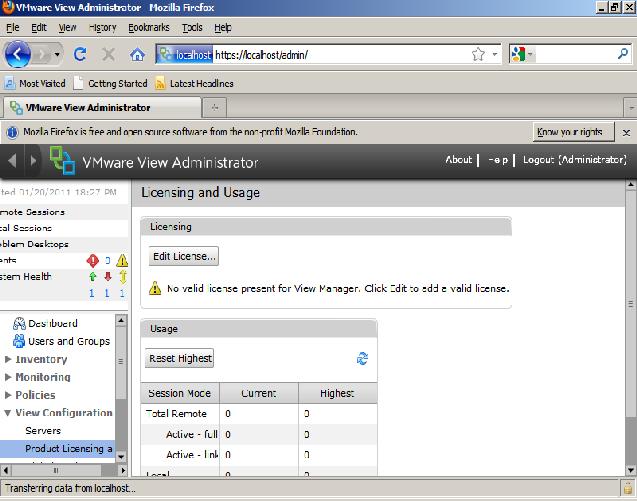Open the Tools menu
The height and width of the screenshot is (501, 637).
(192, 28)
